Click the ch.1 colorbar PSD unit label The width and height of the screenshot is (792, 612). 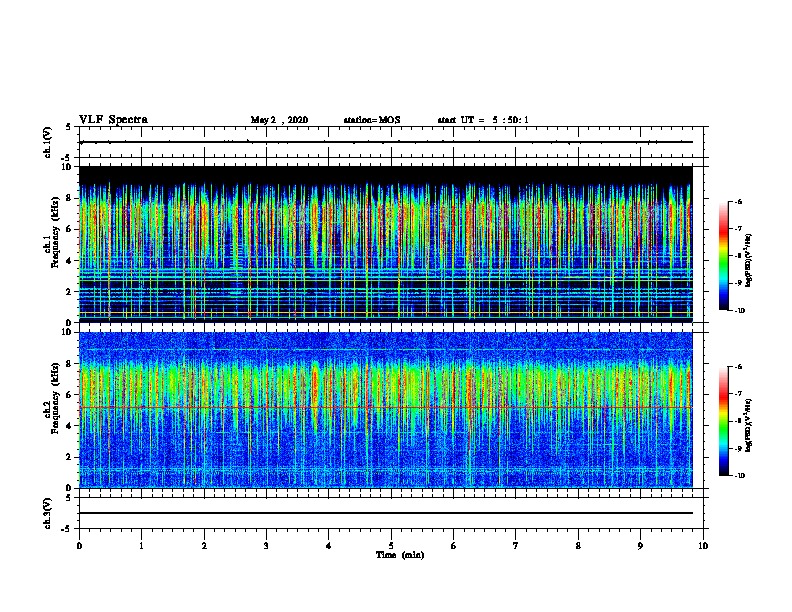tap(748, 260)
